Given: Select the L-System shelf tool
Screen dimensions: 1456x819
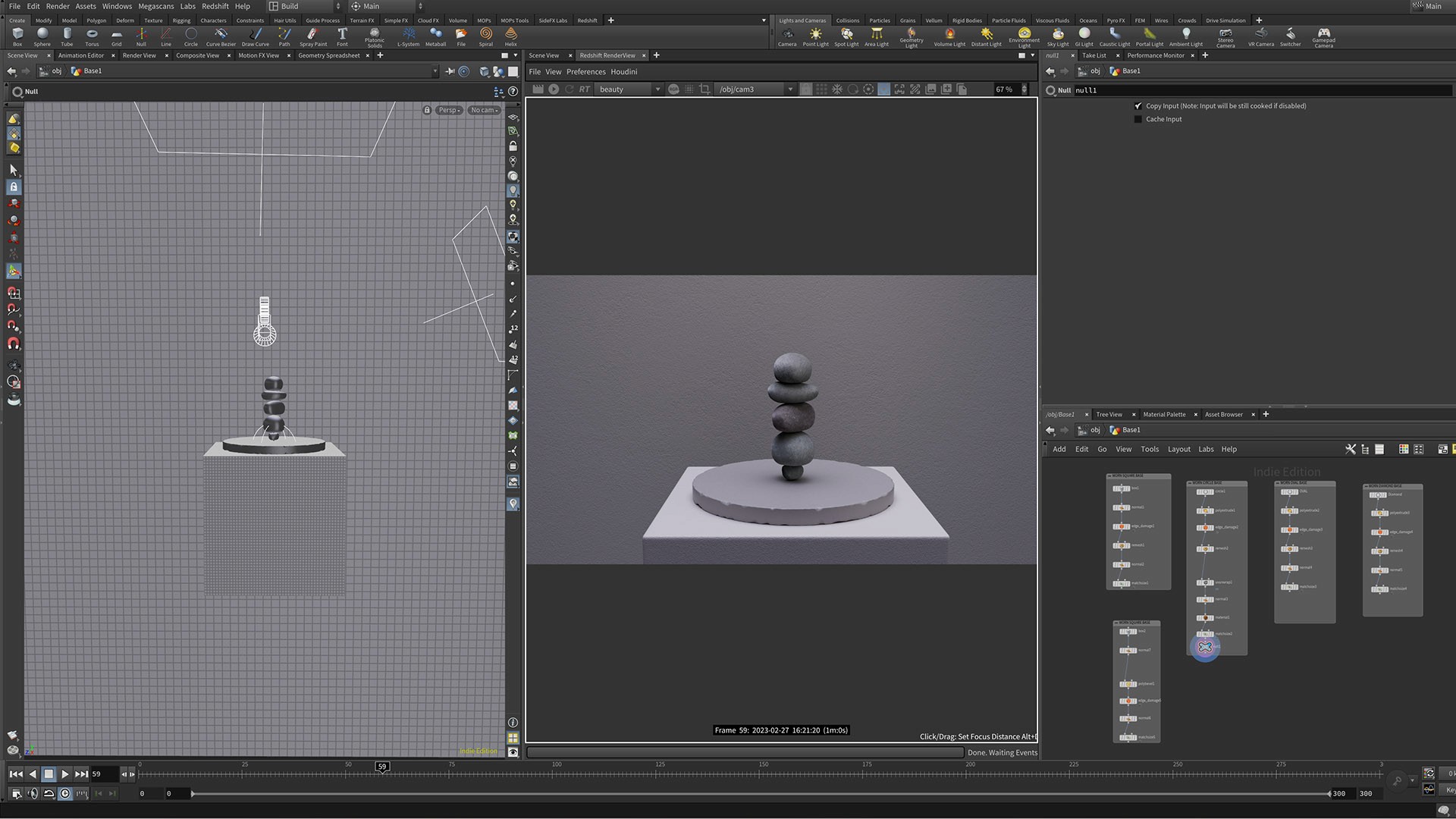Looking at the screenshot, I should [x=409, y=36].
